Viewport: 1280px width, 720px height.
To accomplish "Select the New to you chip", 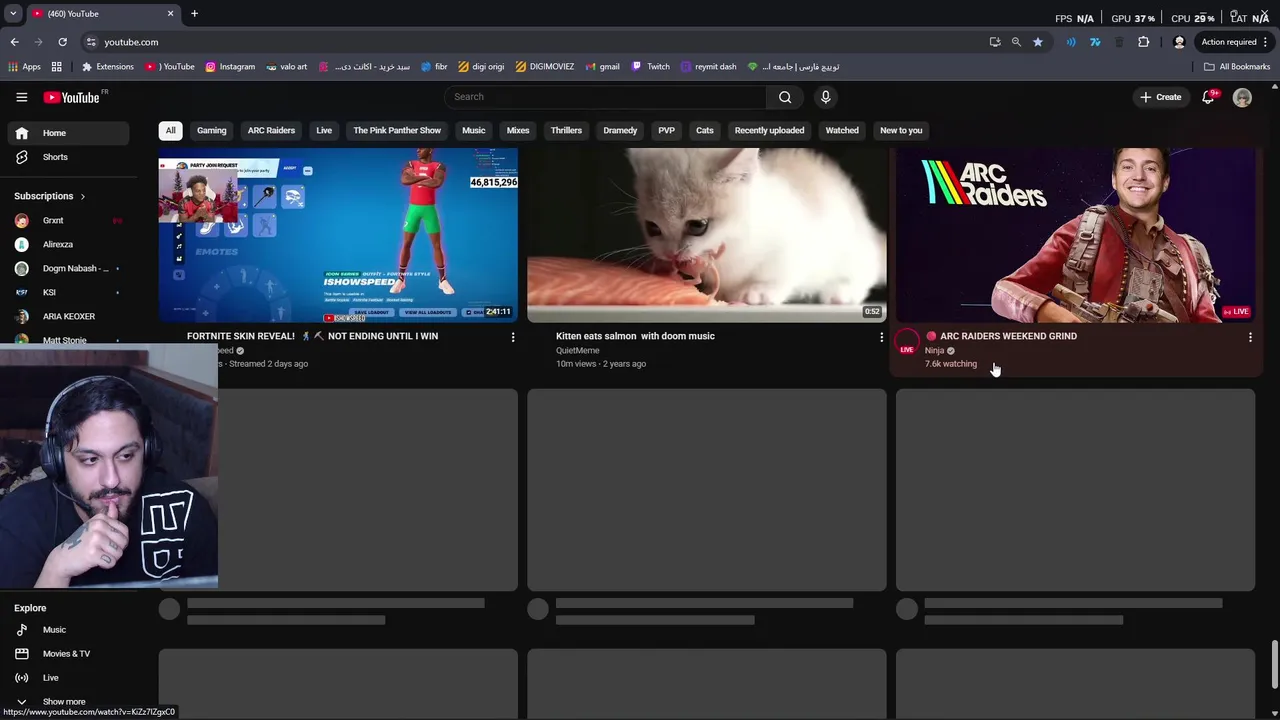I will [x=901, y=130].
